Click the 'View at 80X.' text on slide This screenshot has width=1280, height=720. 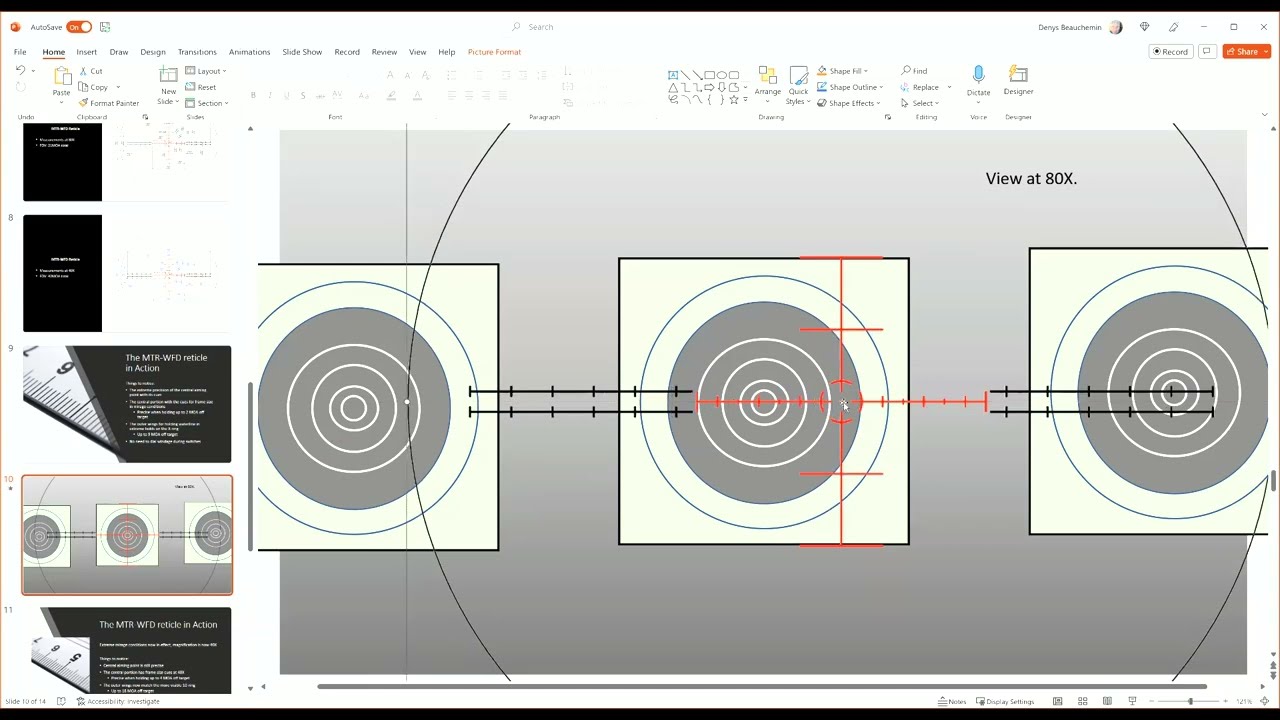[1031, 178]
